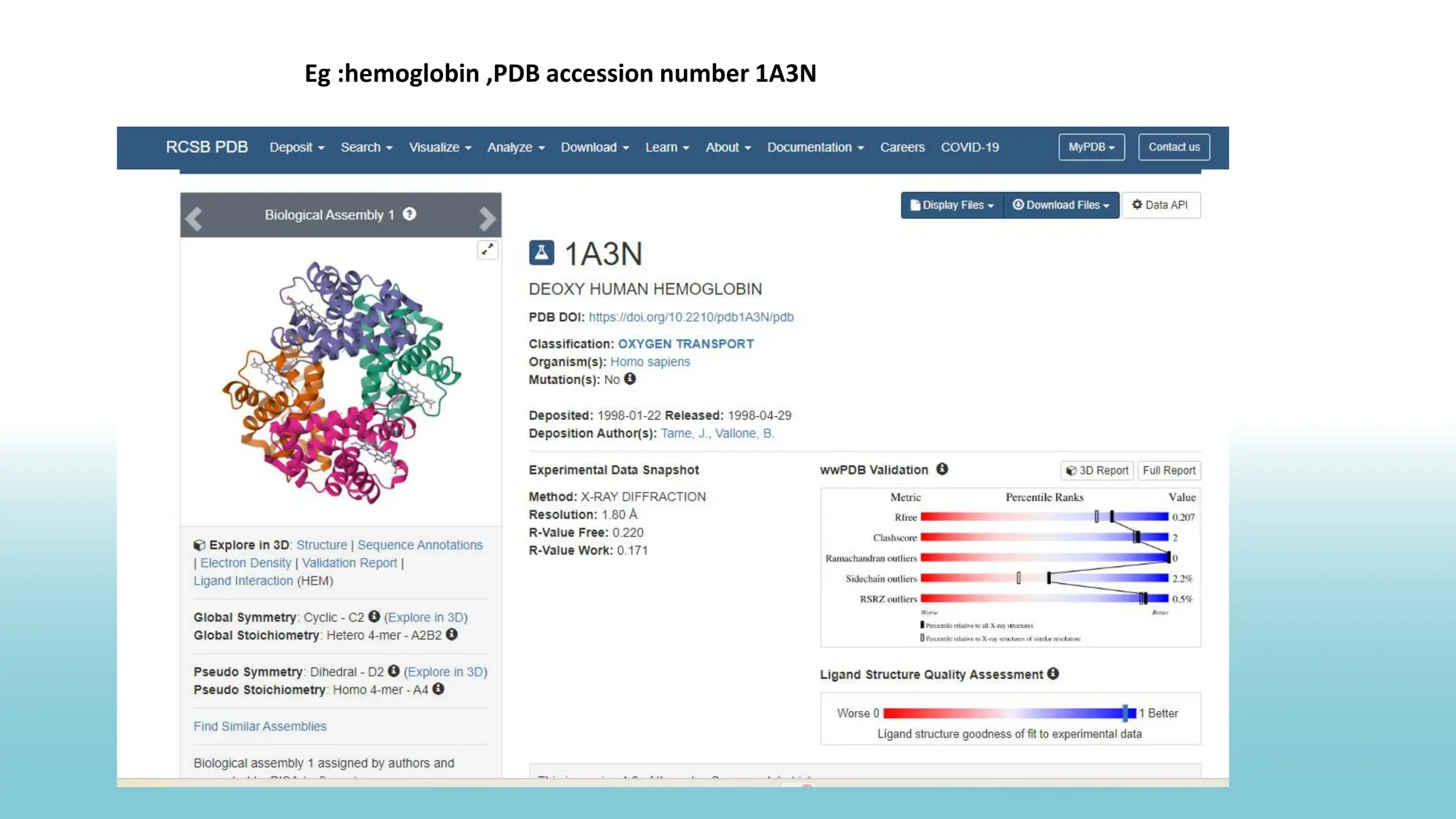Open the Electron Density link
Viewport: 1456px width, 819px height.
(245, 563)
